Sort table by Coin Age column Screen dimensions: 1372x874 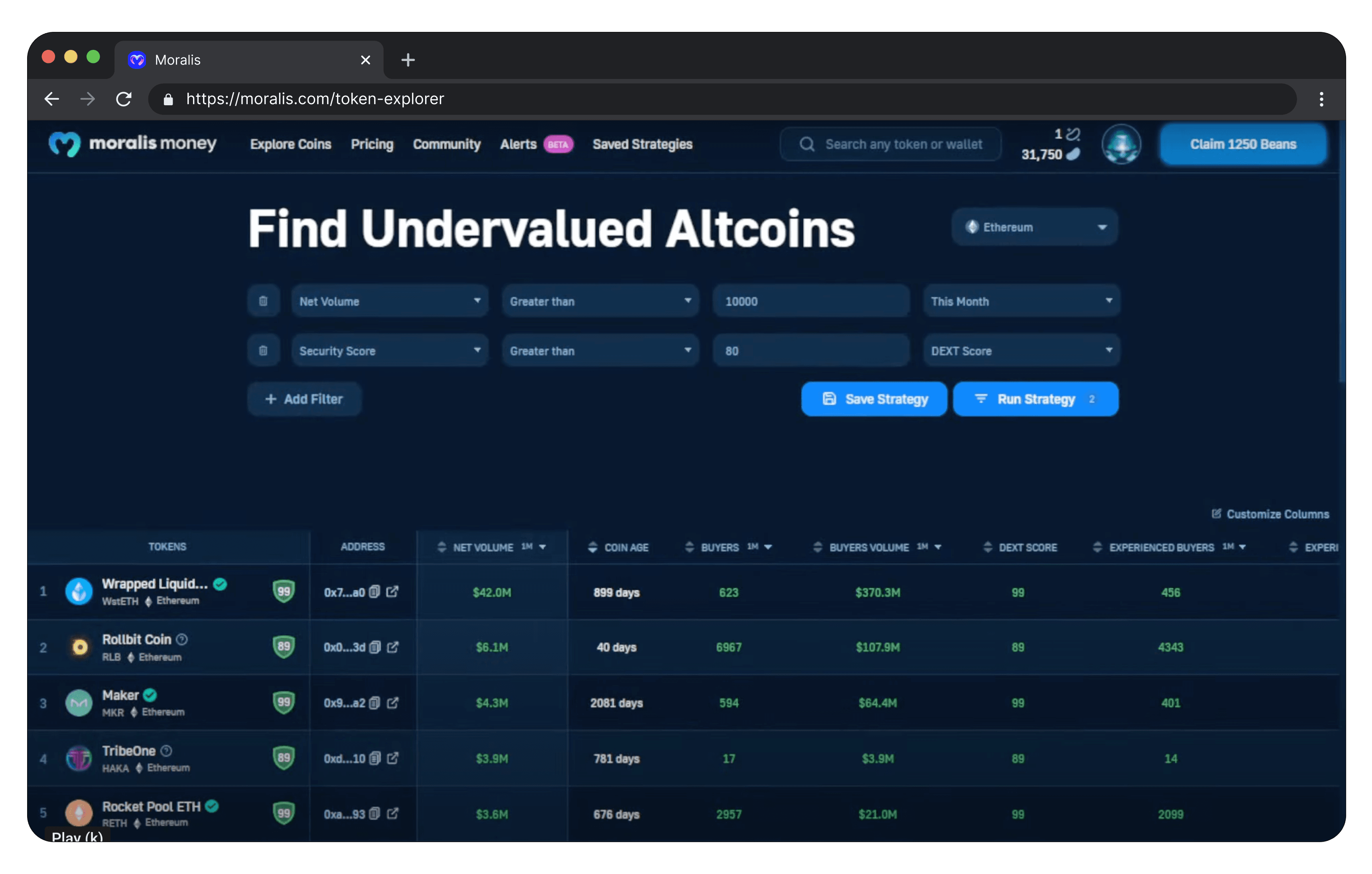[618, 547]
